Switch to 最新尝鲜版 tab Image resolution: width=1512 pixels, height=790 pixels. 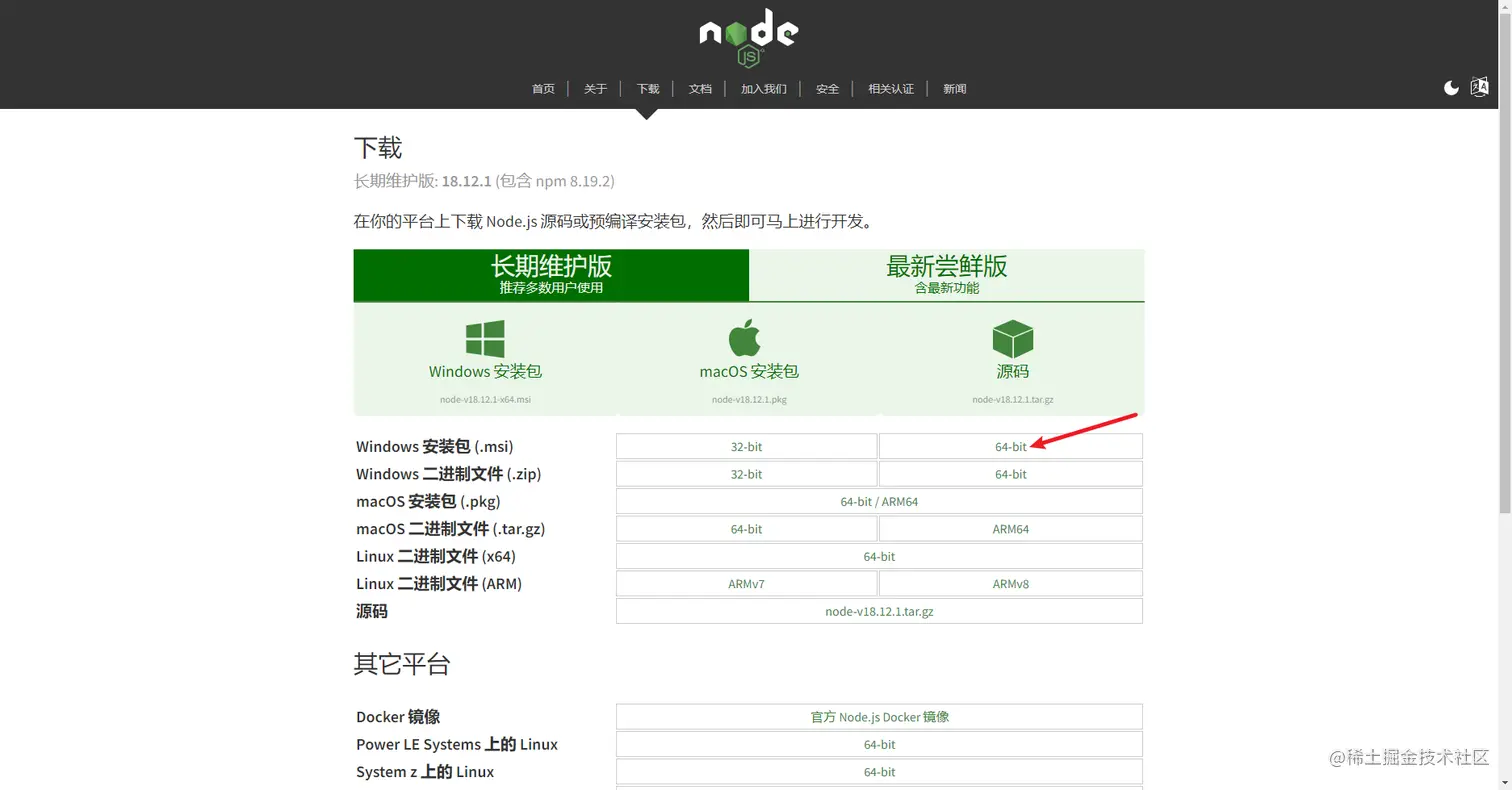point(947,275)
